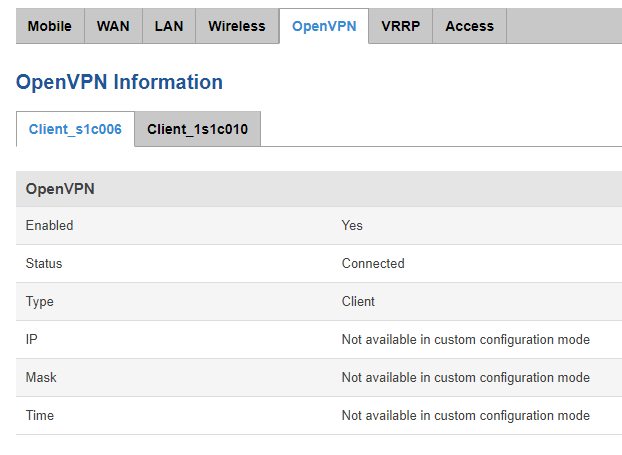Image resolution: width=622 pixels, height=455 pixels.
Task: Click the IP row's unavailable message
Action: (466, 340)
